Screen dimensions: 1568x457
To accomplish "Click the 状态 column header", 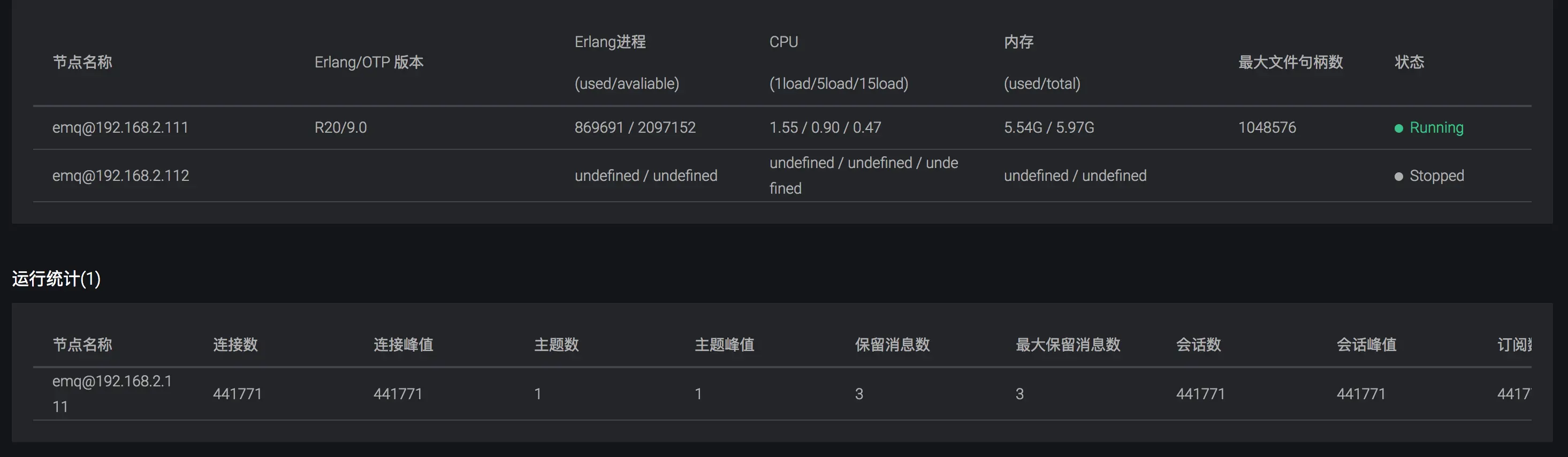I will 1409,62.
